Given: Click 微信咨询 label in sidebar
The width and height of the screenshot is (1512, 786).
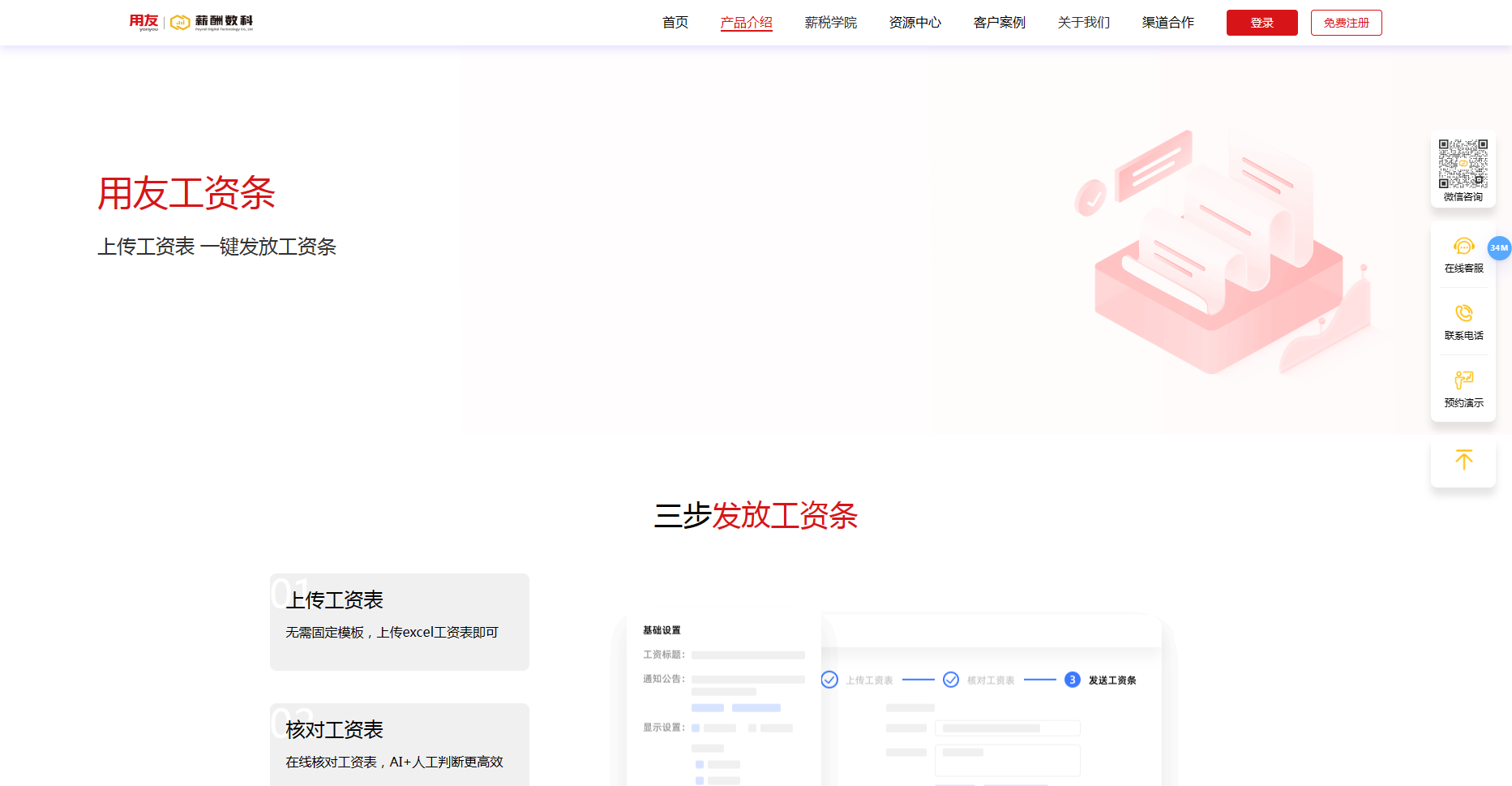Looking at the screenshot, I should click(x=1463, y=197).
